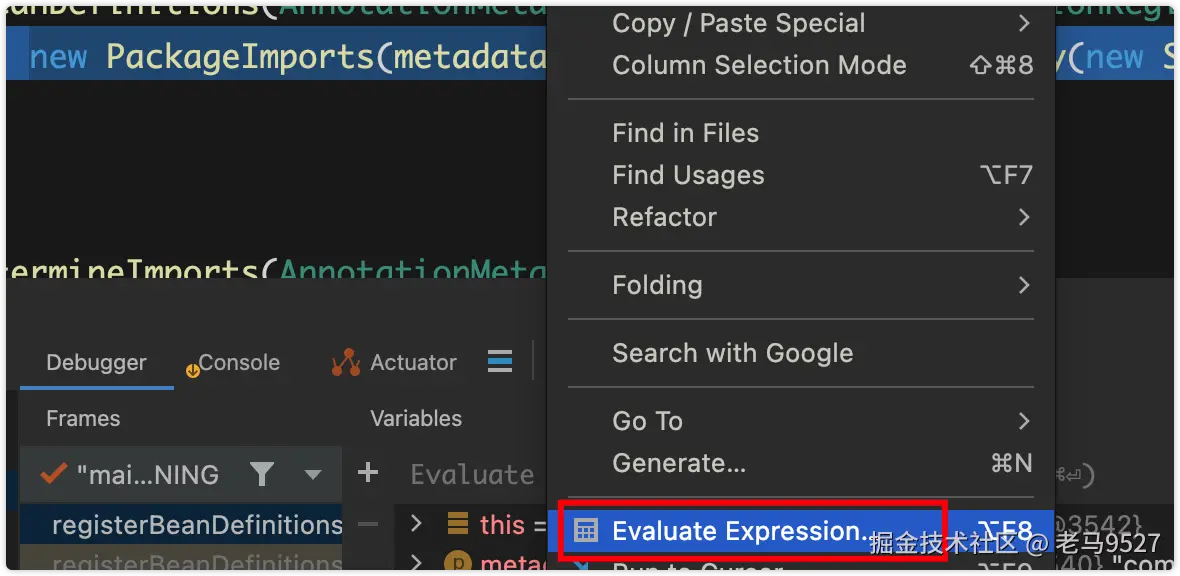Click the Evaluate expression input field
Screen dimensions: 1180x576
[x=472, y=474]
